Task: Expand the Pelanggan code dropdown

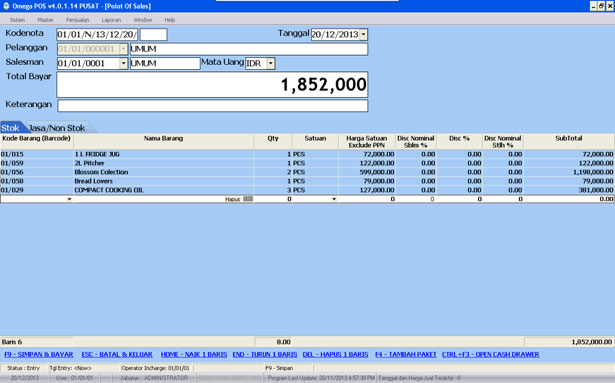Action: click(124, 49)
